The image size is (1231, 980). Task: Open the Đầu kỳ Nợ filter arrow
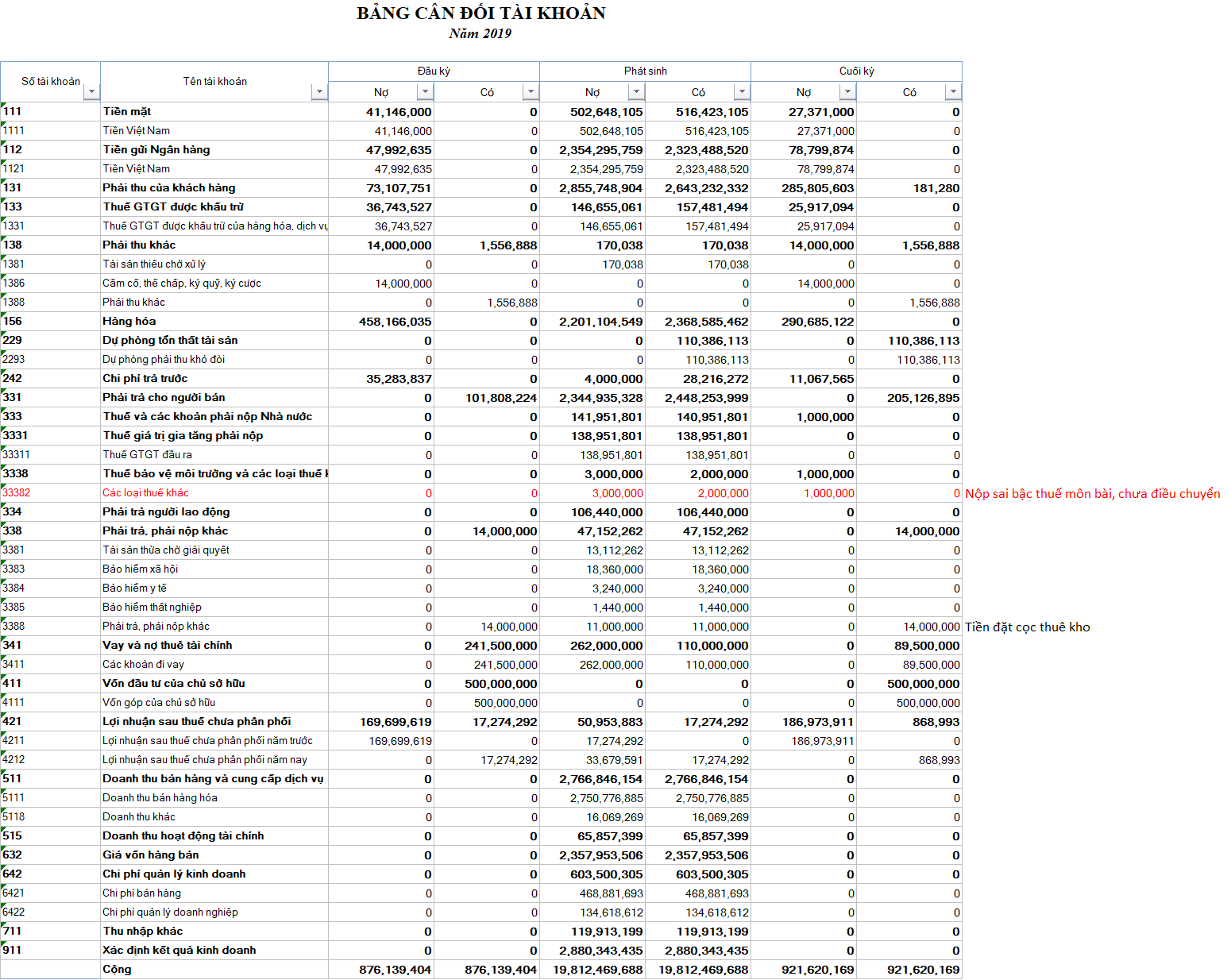coord(425,92)
